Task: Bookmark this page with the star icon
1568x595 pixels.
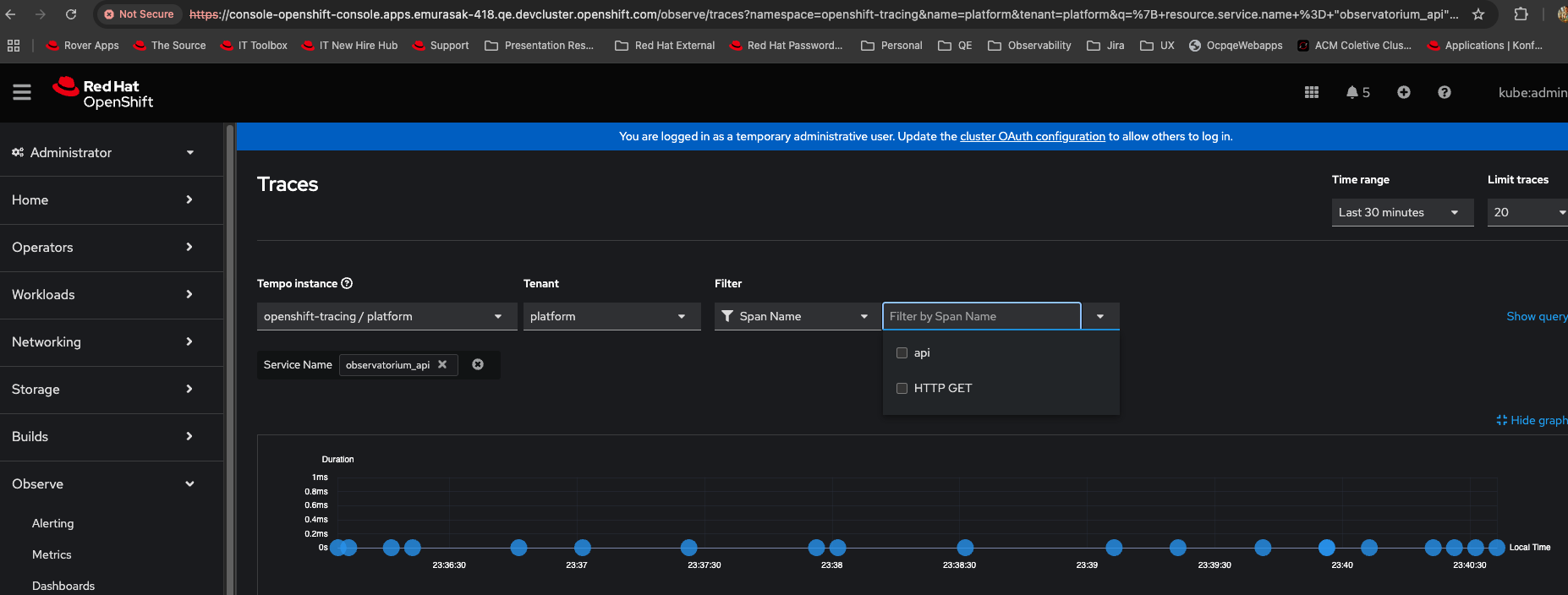Action: 1478,14
